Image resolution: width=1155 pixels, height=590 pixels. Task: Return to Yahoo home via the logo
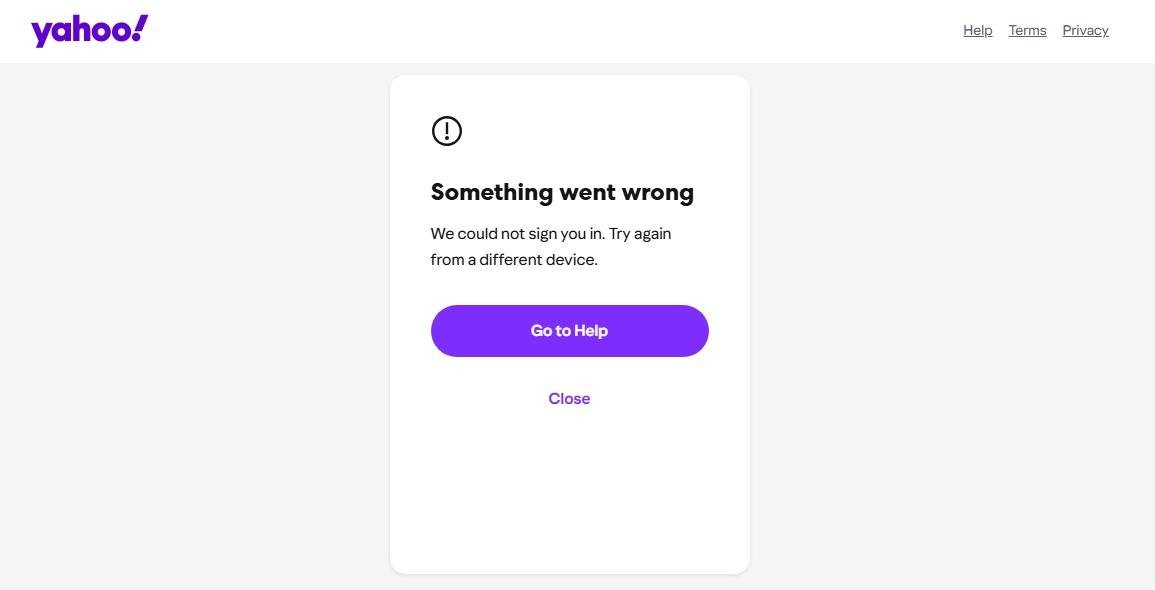(x=89, y=31)
